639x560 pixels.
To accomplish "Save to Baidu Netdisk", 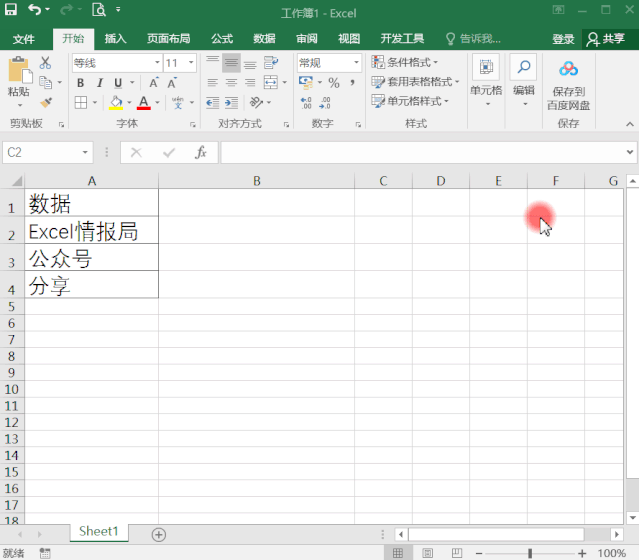I will tap(568, 84).
